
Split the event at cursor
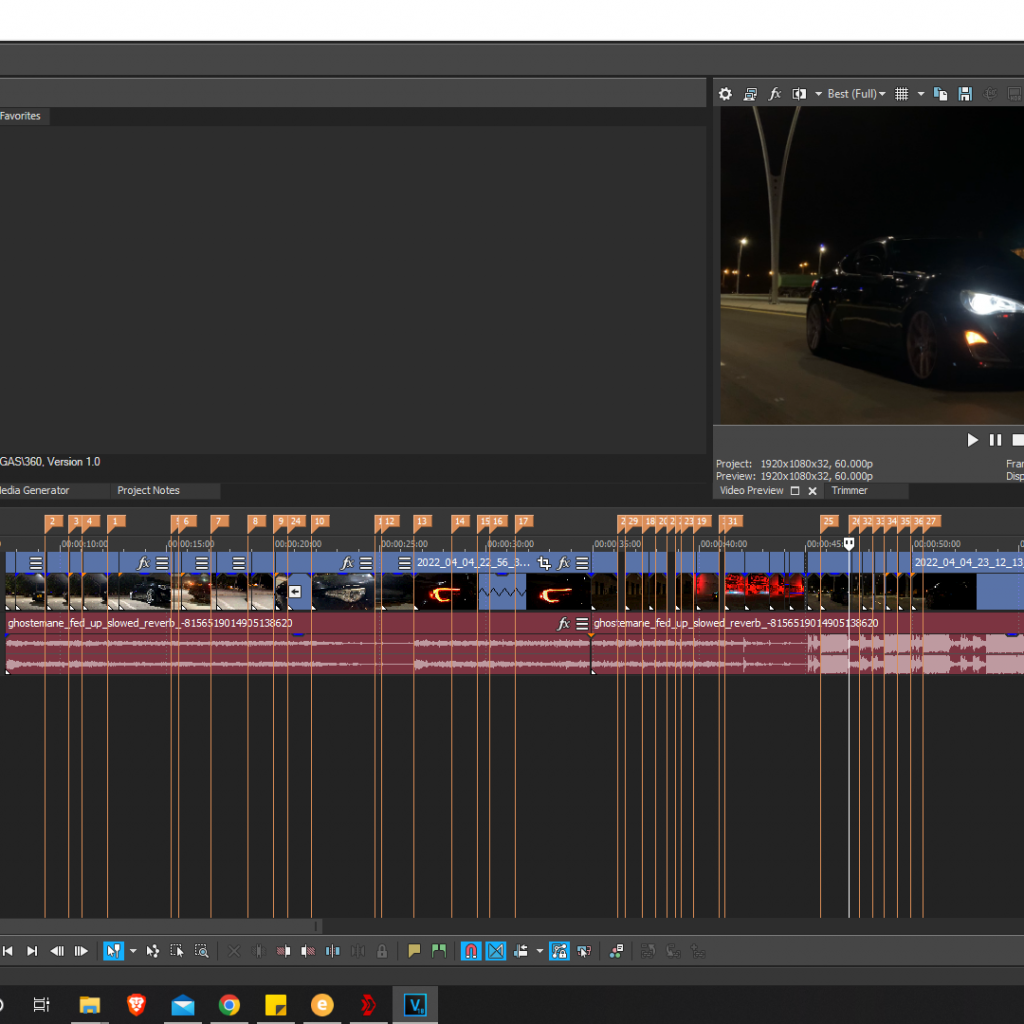pyautogui.click(x=333, y=951)
